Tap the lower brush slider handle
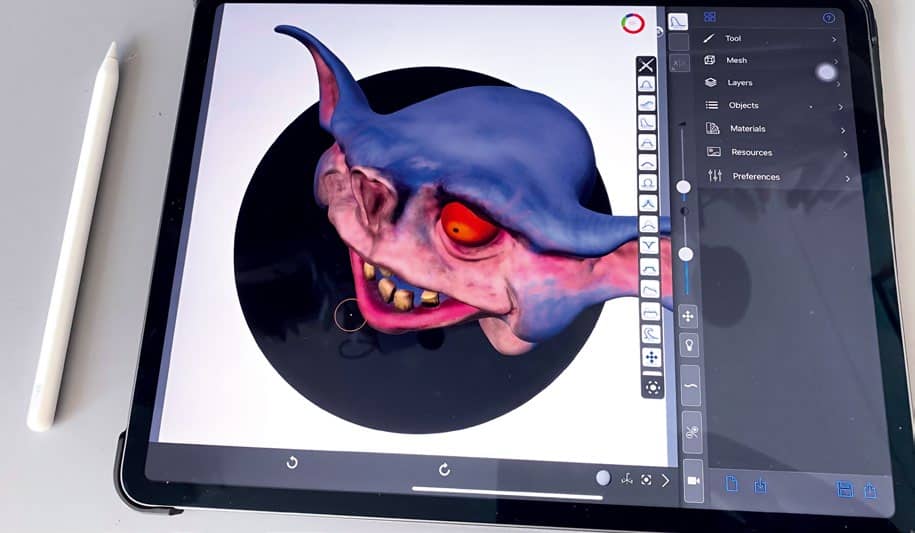The height and width of the screenshot is (533, 915). (686, 254)
